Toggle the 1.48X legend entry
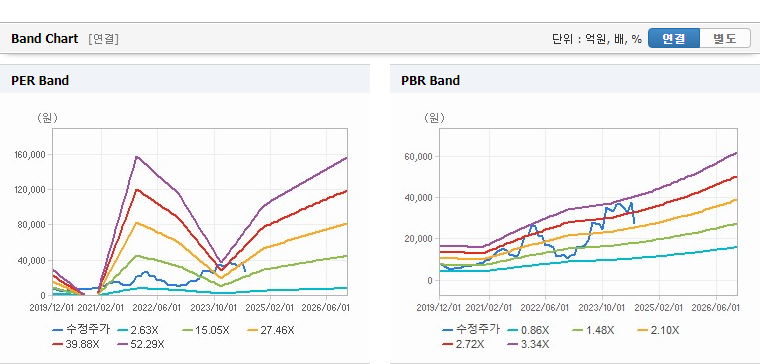This screenshot has height=364, width=760. 593,330
